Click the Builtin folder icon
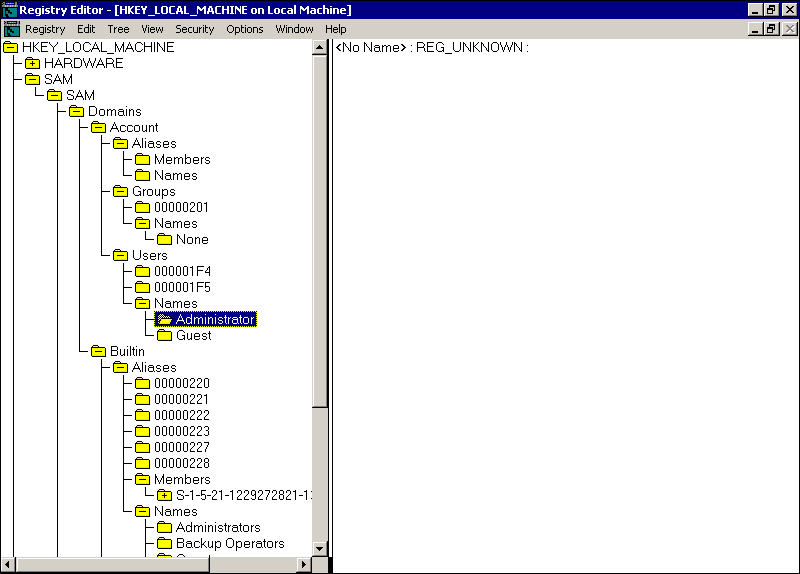The height and width of the screenshot is (574, 800). pos(99,351)
